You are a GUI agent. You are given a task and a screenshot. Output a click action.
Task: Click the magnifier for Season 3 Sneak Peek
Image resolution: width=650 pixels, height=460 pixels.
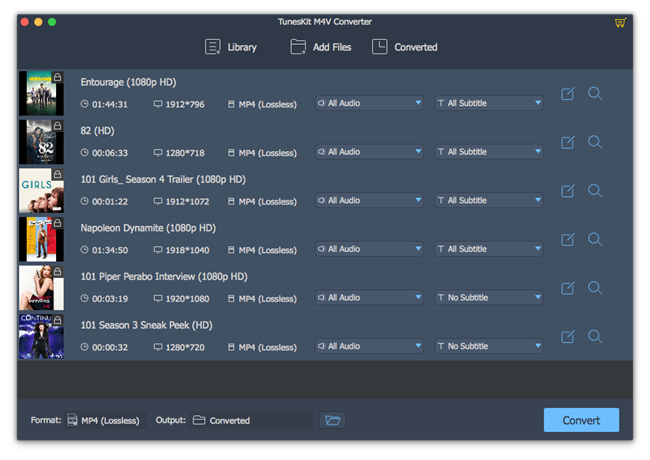pos(595,336)
